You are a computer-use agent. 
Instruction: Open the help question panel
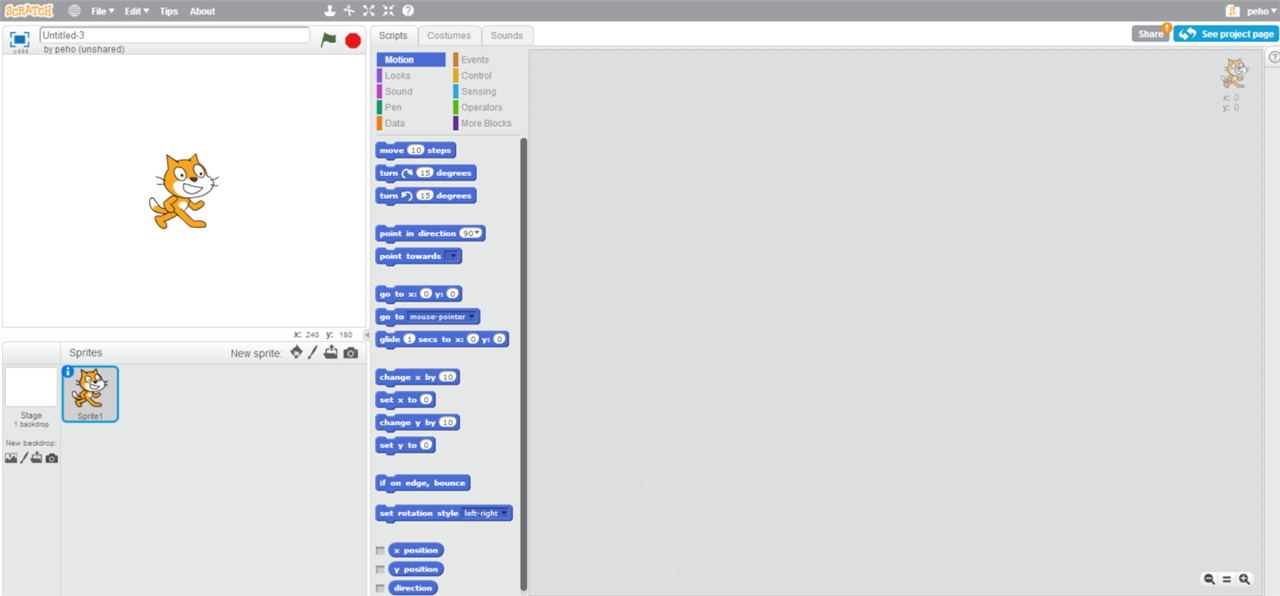1274,58
